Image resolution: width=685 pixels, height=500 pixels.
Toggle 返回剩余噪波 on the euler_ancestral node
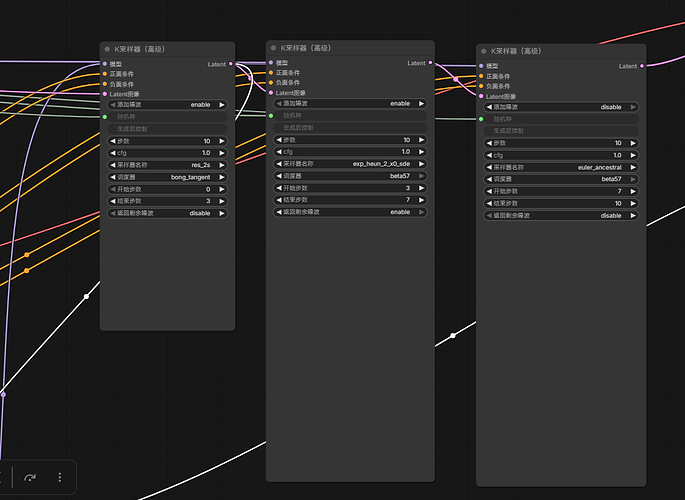(561, 215)
